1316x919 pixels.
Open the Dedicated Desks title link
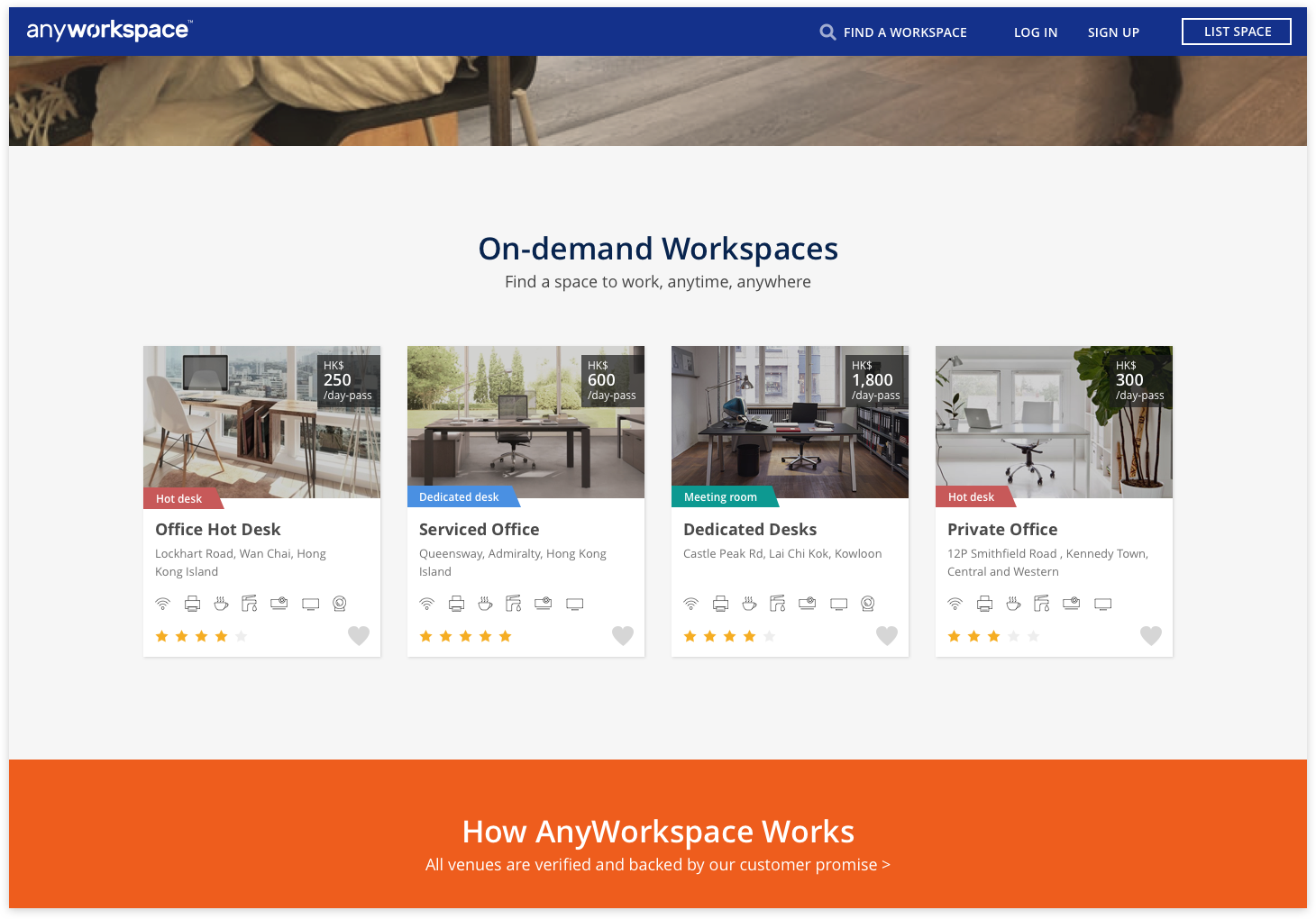[x=750, y=530]
